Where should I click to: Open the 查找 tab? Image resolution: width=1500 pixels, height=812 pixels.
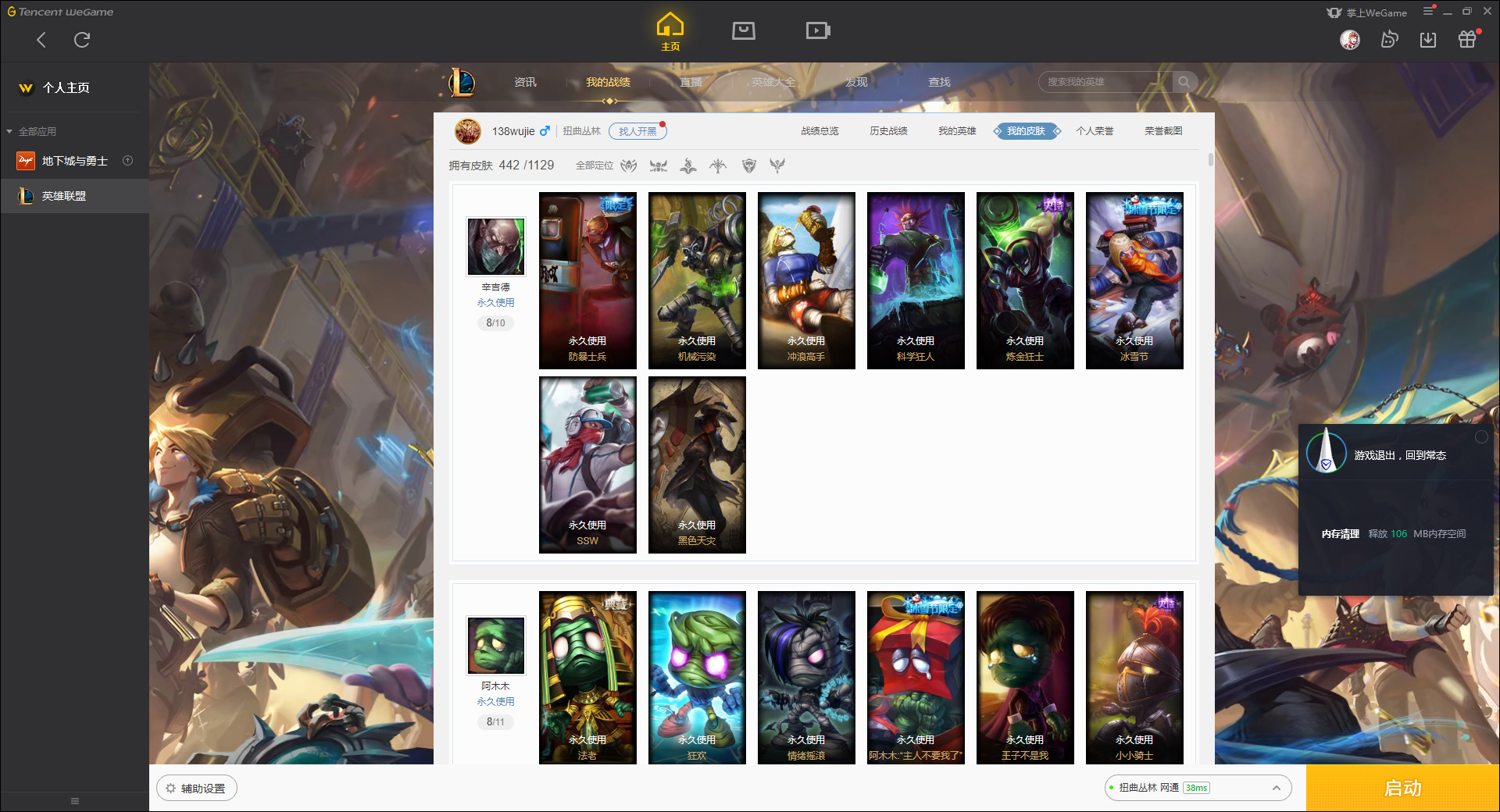tap(939, 82)
